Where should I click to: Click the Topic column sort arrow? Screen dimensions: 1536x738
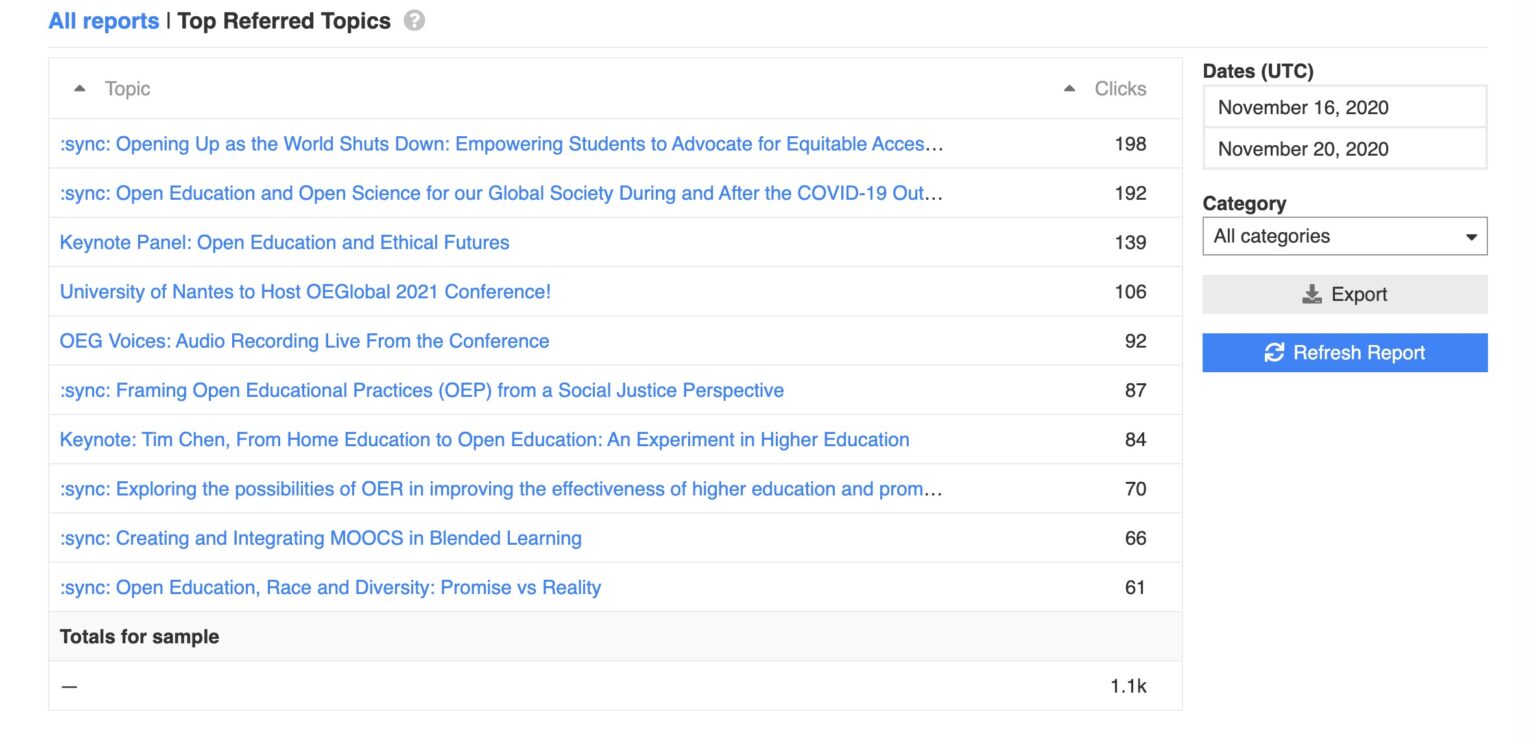pos(80,89)
